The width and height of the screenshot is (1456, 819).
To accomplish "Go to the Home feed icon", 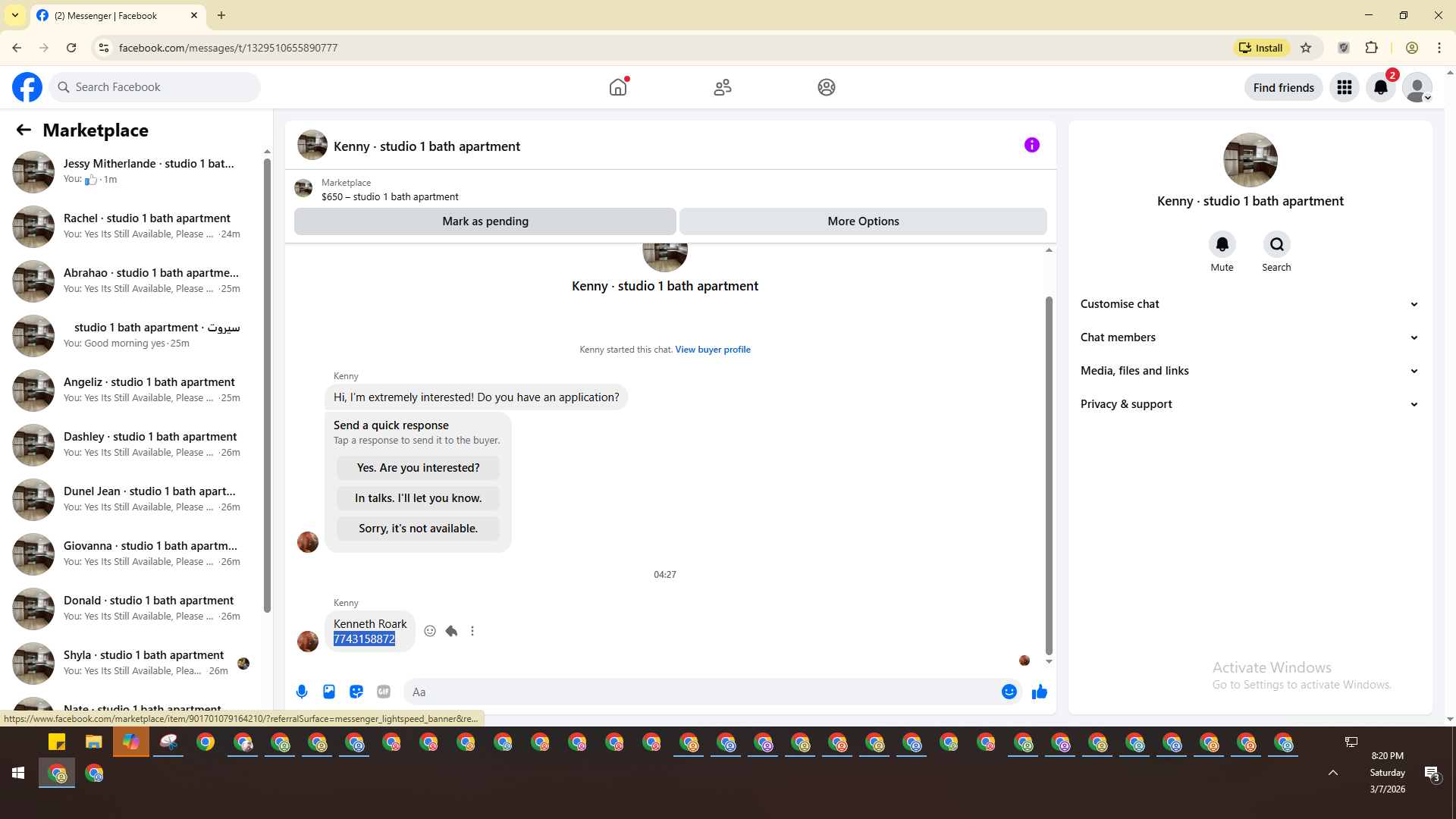I will click(618, 87).
